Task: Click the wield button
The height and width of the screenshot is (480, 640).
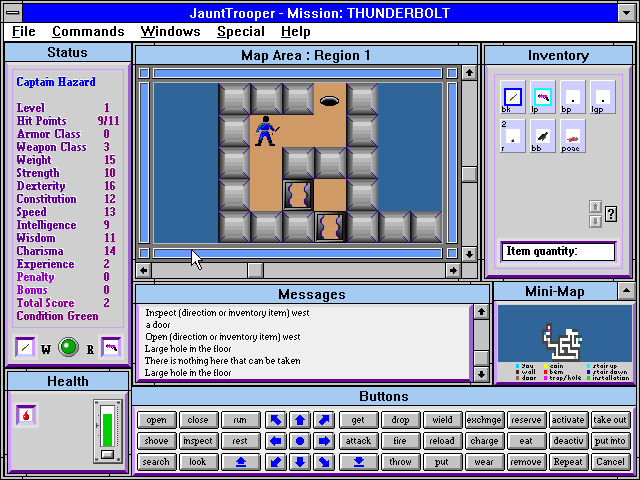Action: (x=442, y=420)
